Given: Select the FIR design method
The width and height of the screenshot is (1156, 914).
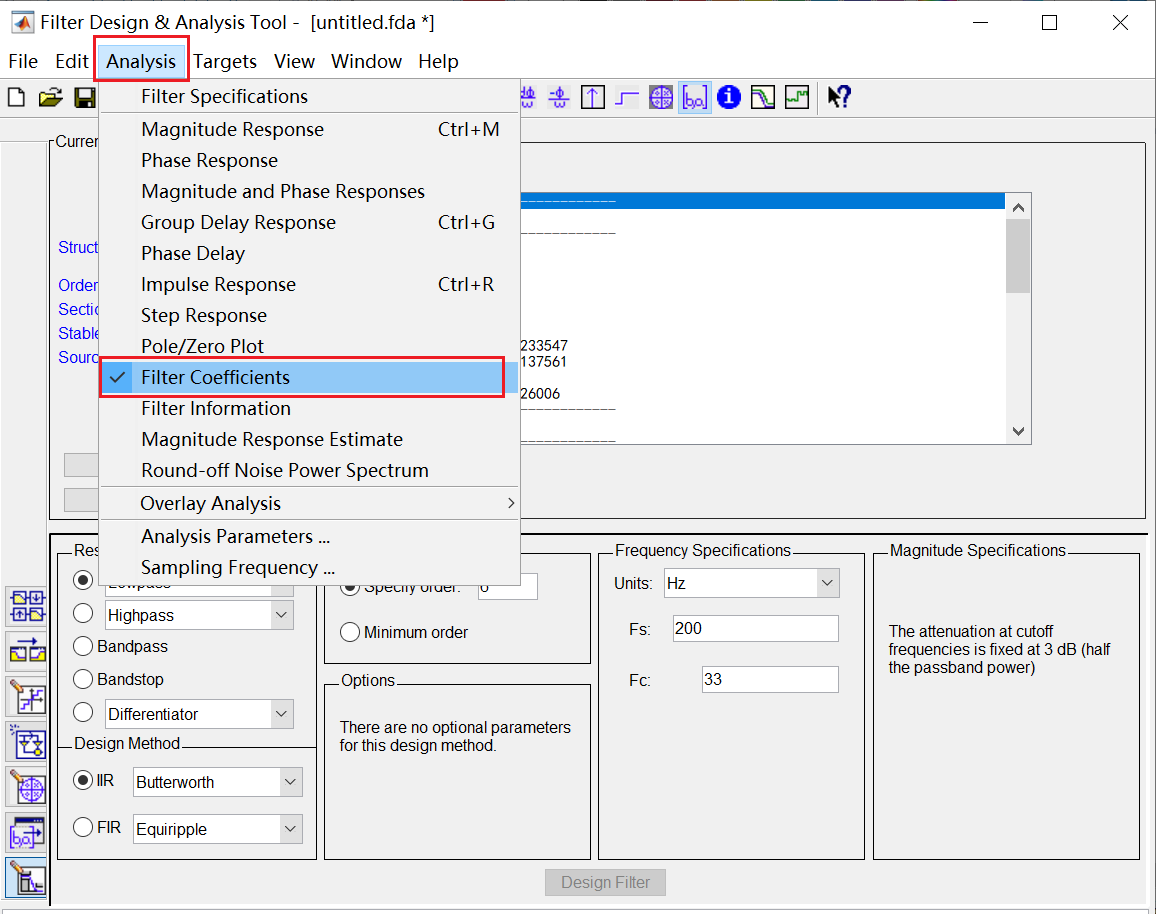Looking at the screenshot, I should pyautogui.click(x=83, y=827).
